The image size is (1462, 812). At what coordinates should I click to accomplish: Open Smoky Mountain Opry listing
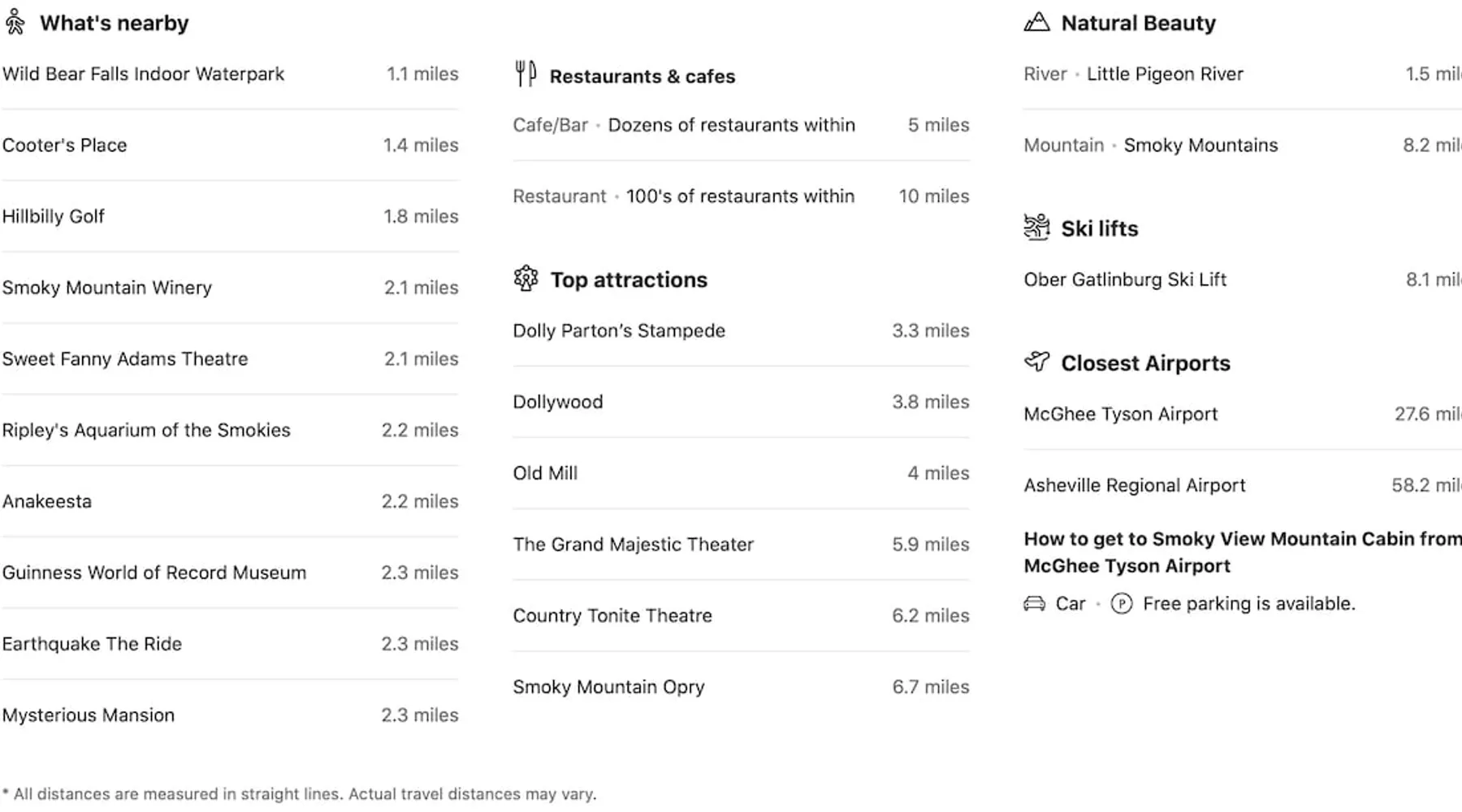click(608, 687)
